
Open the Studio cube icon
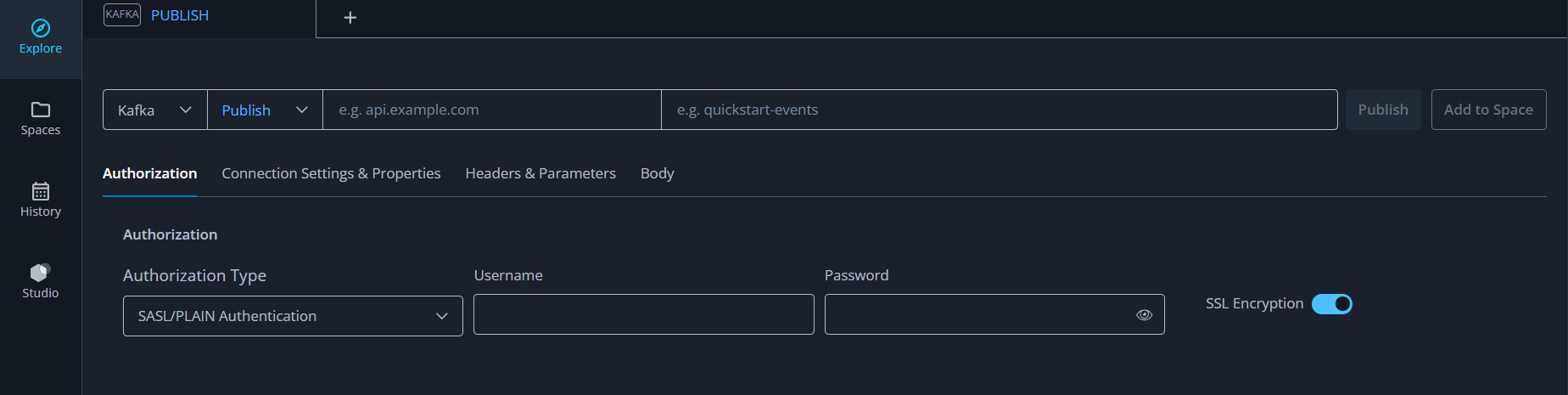41,273
